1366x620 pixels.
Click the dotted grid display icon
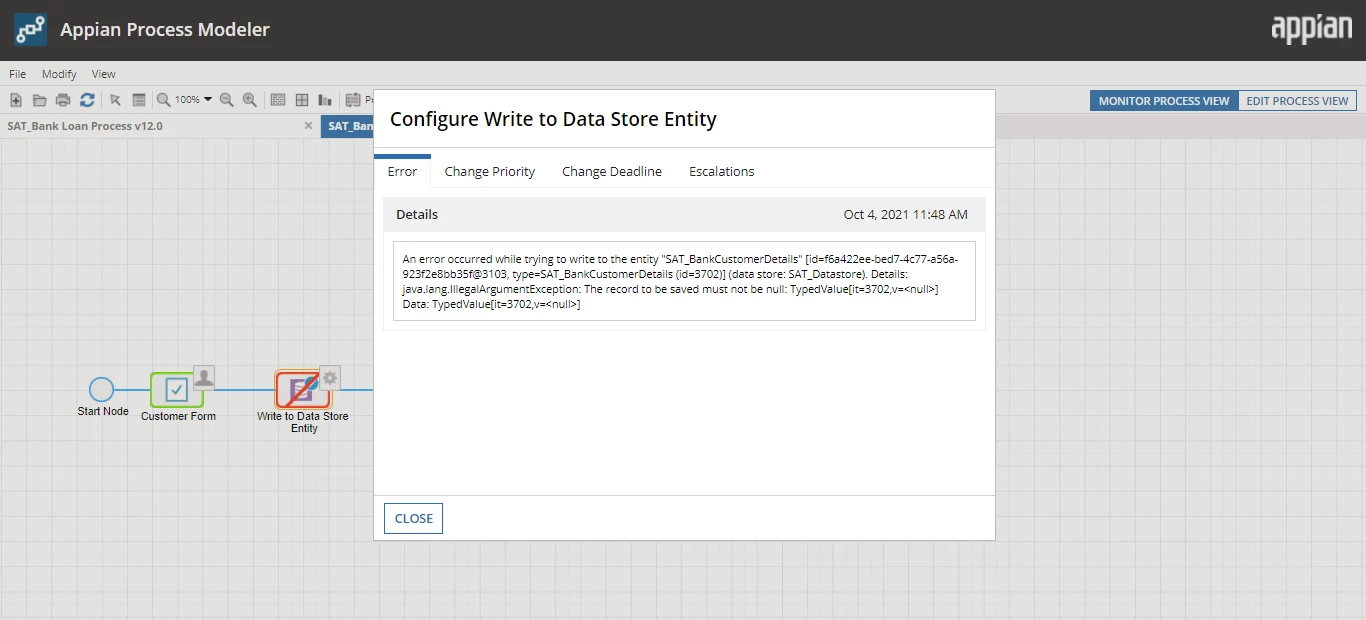coord(278,100)
